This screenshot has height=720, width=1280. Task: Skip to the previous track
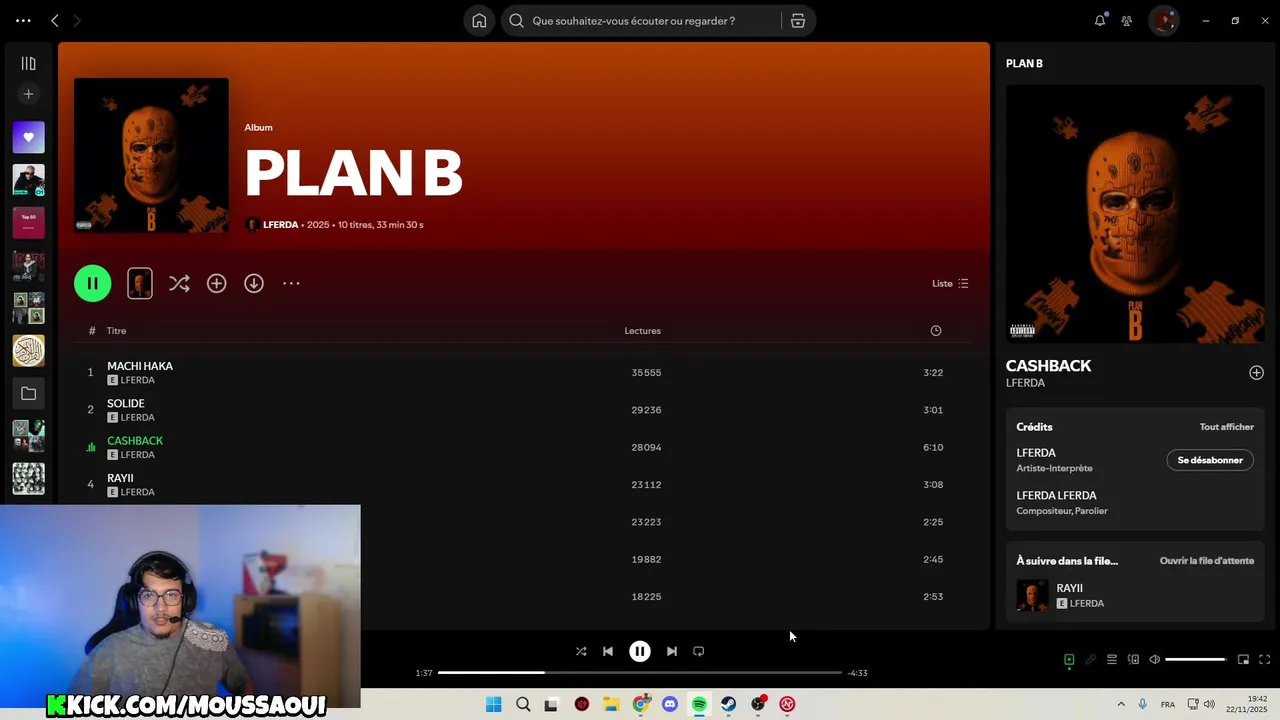[608, 651]
